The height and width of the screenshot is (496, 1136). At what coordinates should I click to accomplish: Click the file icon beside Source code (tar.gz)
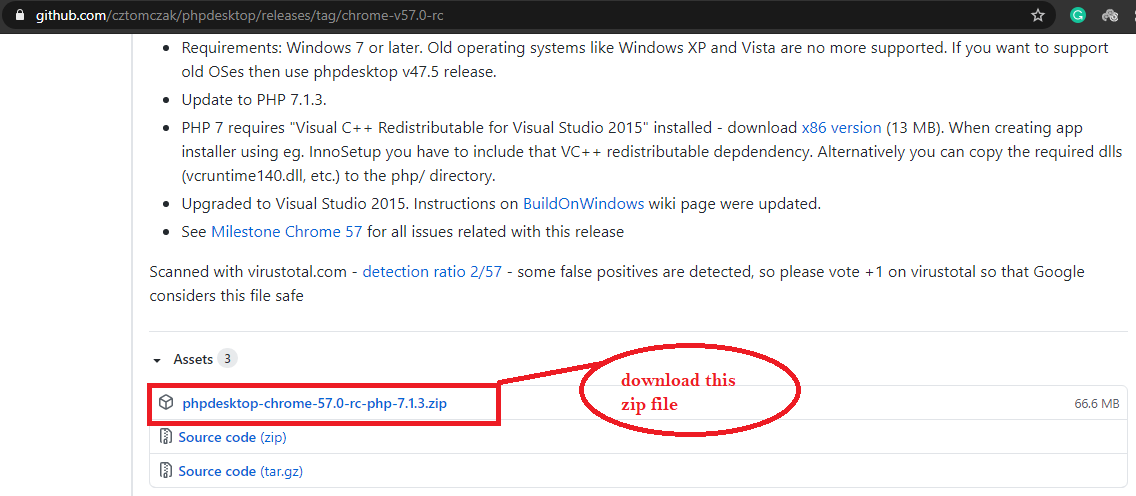(x=166, y=471)
